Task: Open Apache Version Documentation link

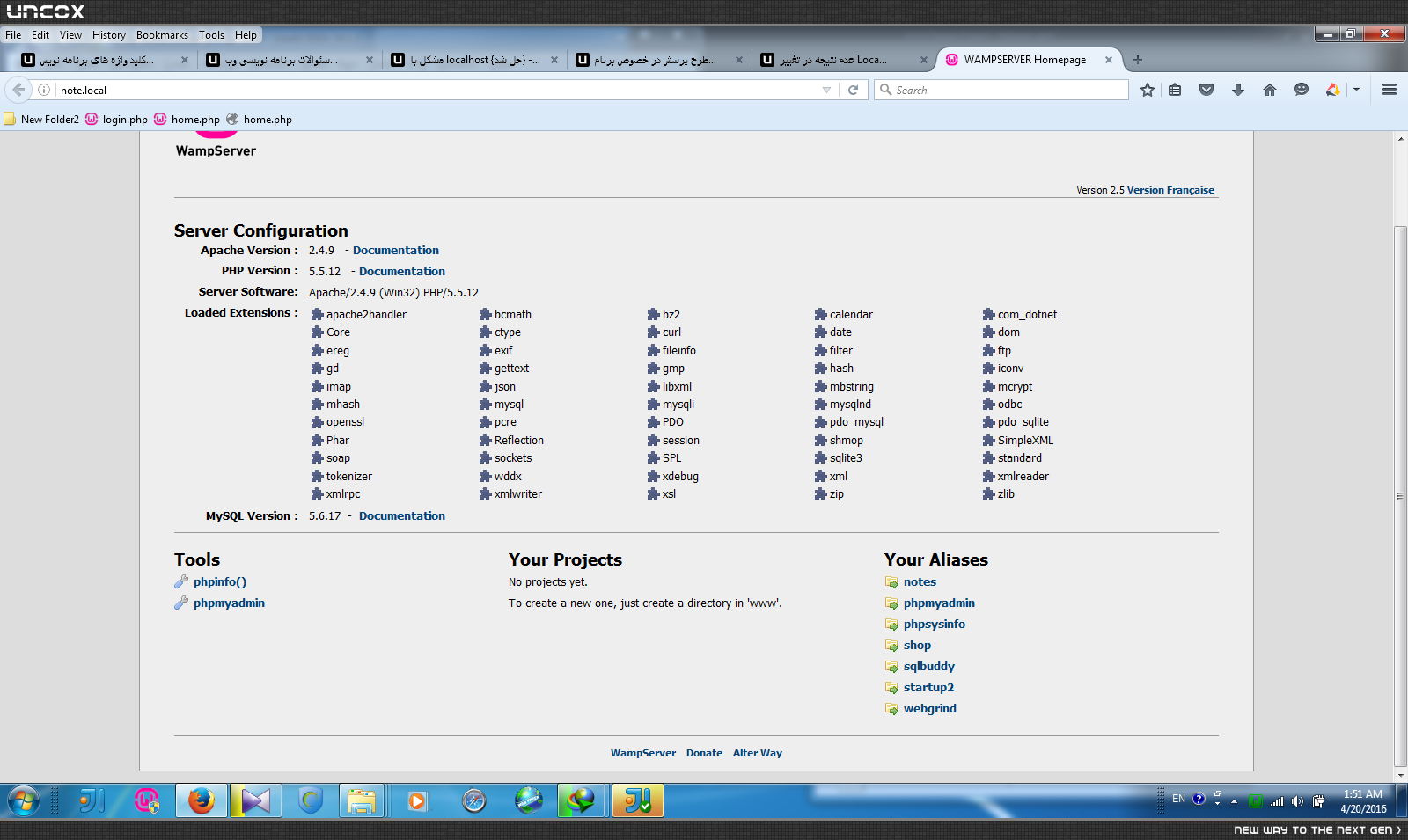Action: (396, 251)
